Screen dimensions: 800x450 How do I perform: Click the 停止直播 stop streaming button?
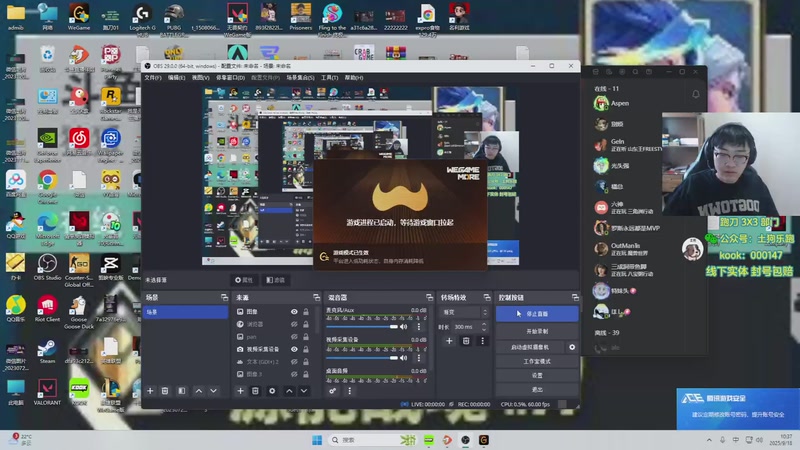pyautogui.click(x=537, y=314)
